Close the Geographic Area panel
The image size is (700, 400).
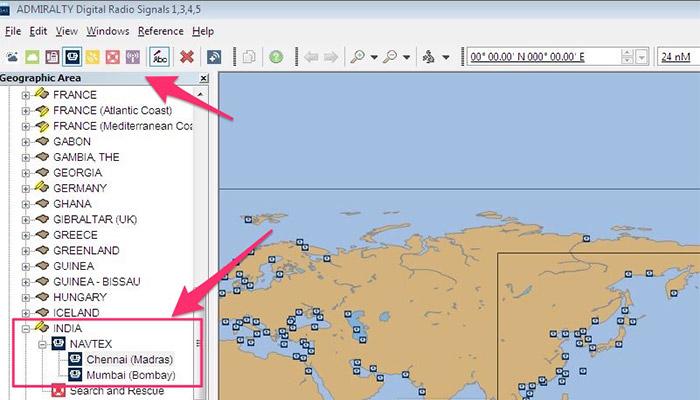point(204,78)
